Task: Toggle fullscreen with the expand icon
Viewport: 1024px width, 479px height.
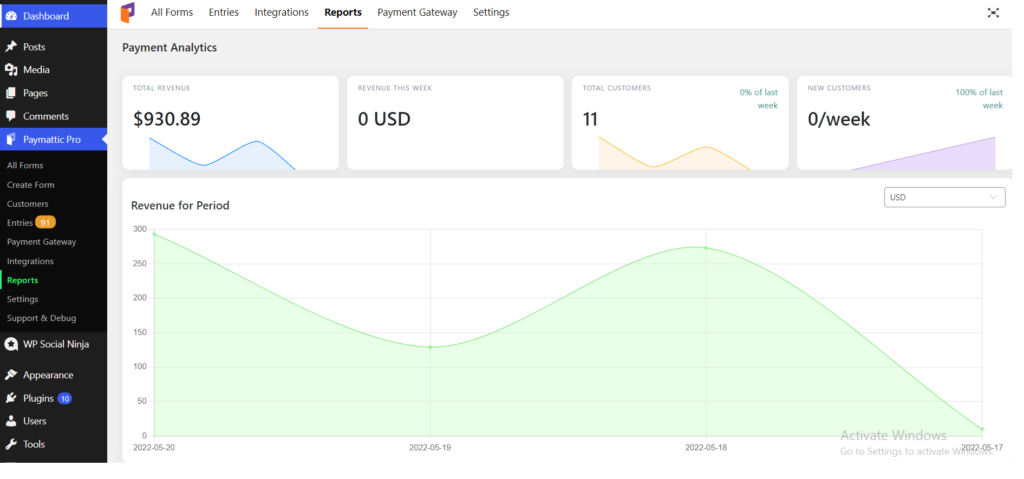Action: coord(993,12)
